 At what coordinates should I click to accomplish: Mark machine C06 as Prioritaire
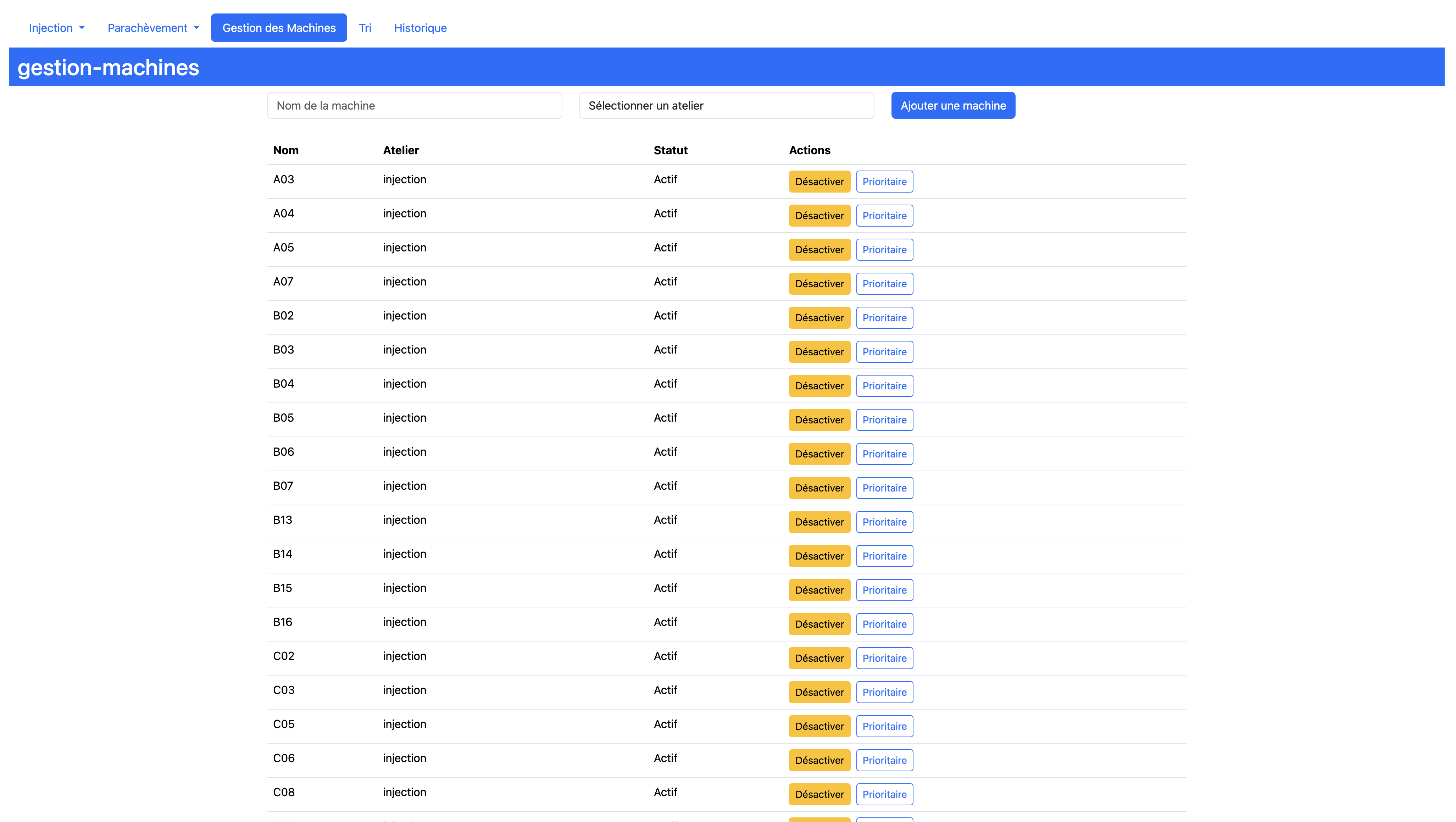click(x=884, y=760)
